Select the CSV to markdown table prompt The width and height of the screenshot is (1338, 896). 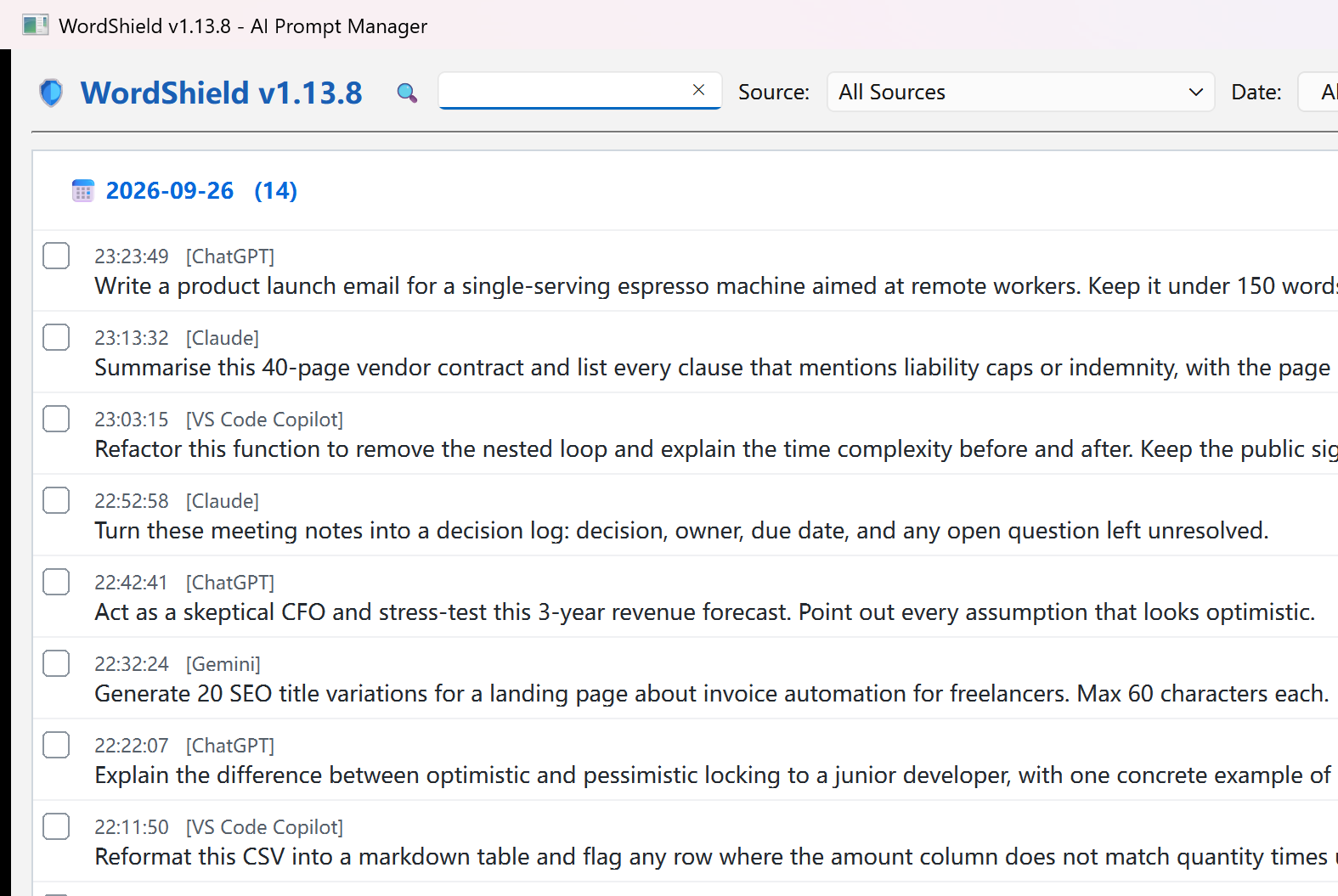(x=685, y=842)
